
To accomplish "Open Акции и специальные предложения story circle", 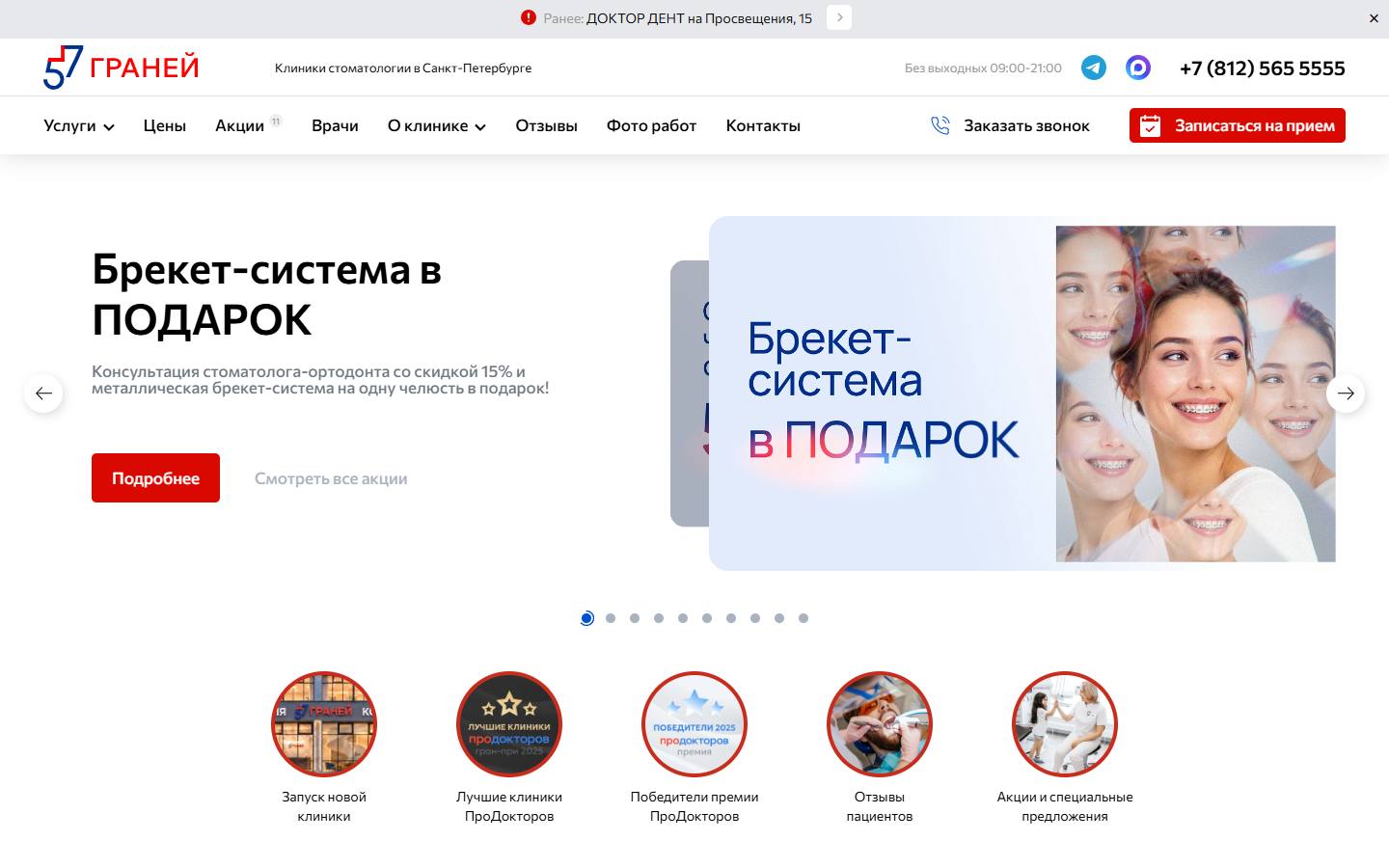I will click(1065, 724).
